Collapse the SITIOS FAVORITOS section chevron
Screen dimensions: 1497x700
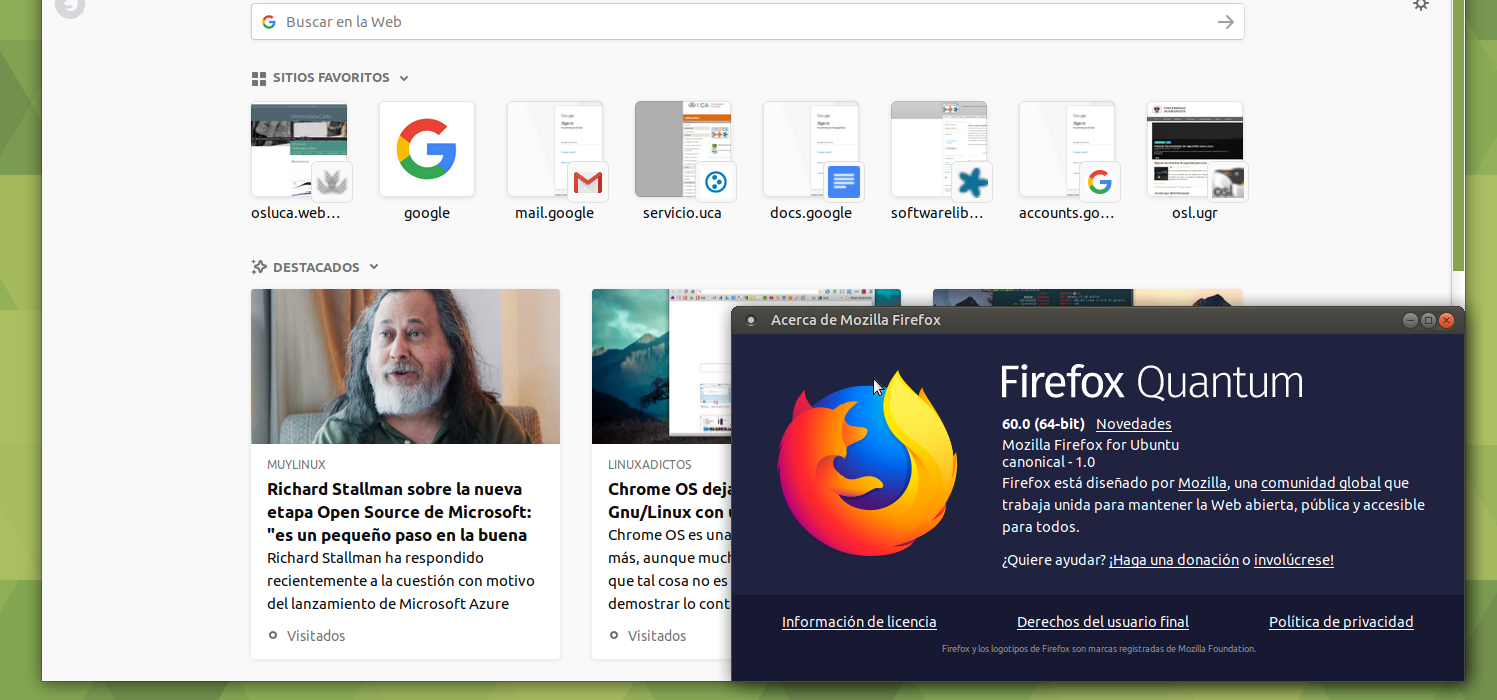pos(403,77)
